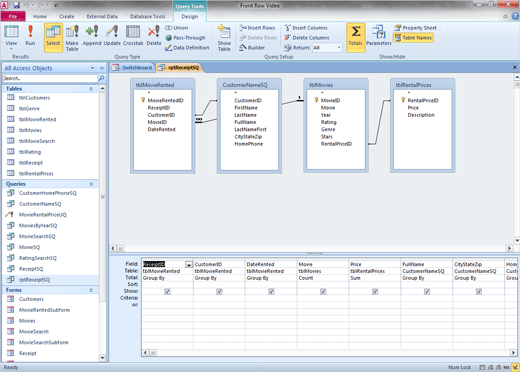Select RentalPriceID field in tblMovies
The height and width of the screenshot is (372, 520).
336,144
